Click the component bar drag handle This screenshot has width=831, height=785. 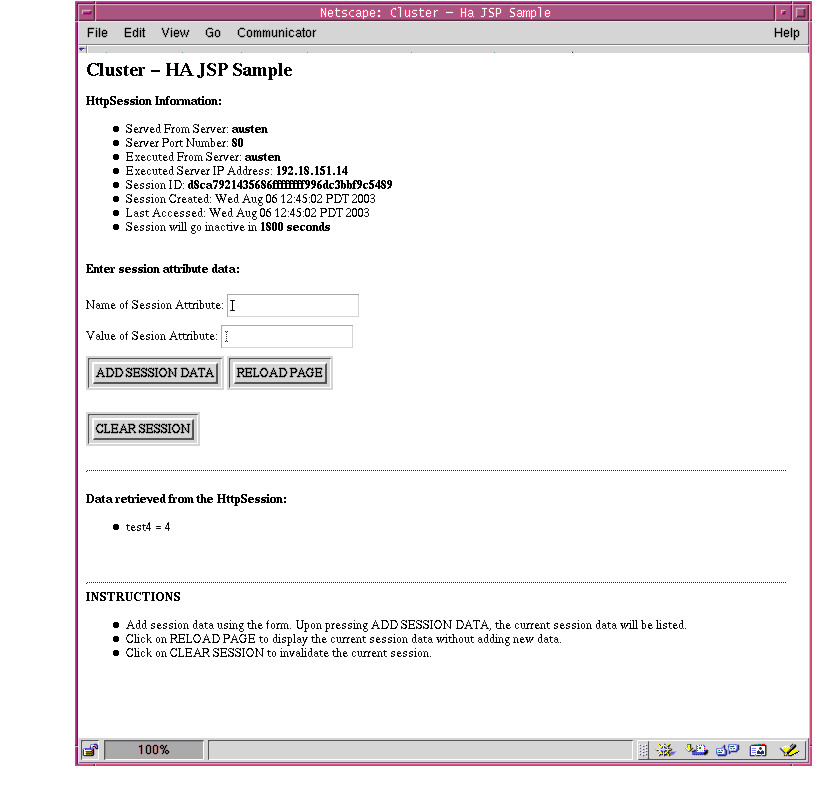pos(644,750)
